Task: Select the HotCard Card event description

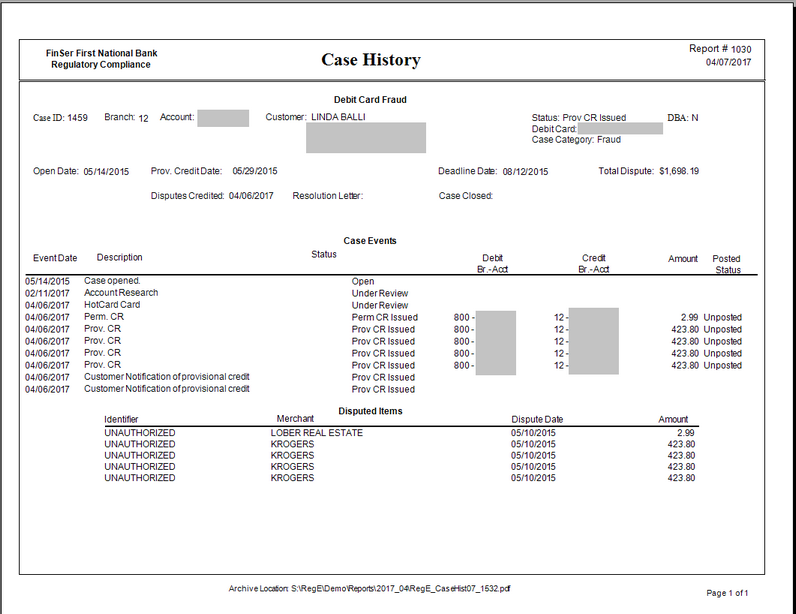Action: [x=112, y=305]
